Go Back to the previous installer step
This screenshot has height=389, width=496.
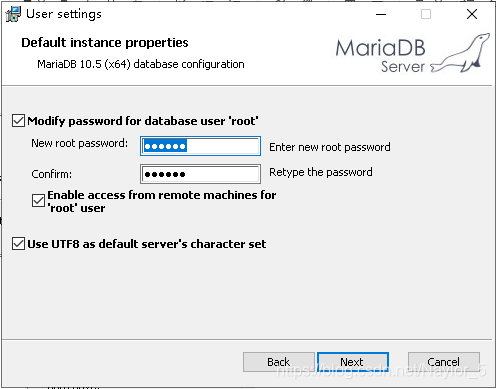pos(279,362)
